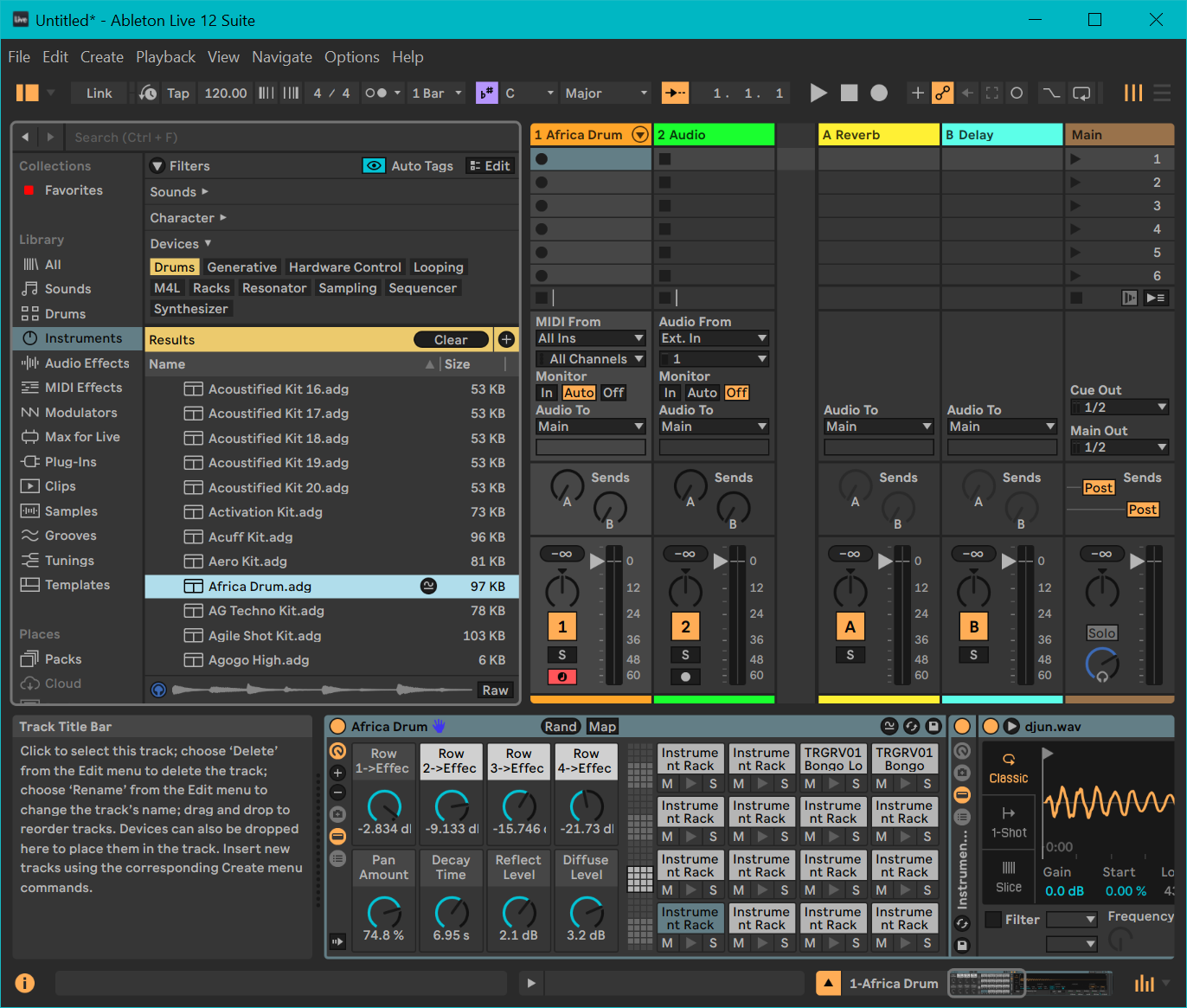Select Agogo High.adg in the browser
This screenshot has width=1187, height=1008.
click(x=258, y=660)
